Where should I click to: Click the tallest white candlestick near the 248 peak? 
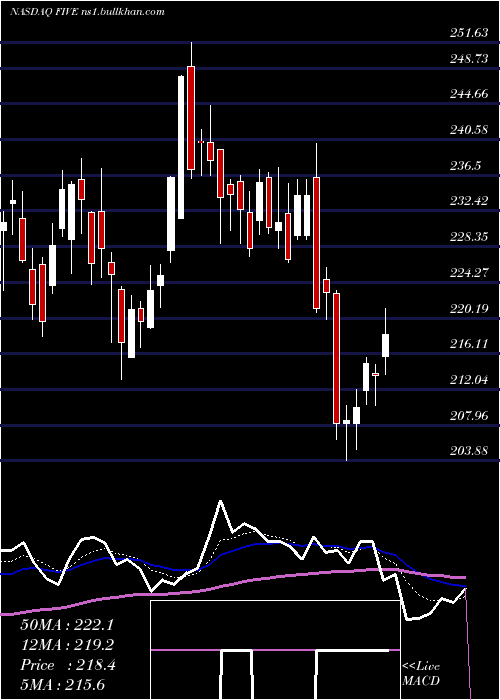[x=181, y=147]
